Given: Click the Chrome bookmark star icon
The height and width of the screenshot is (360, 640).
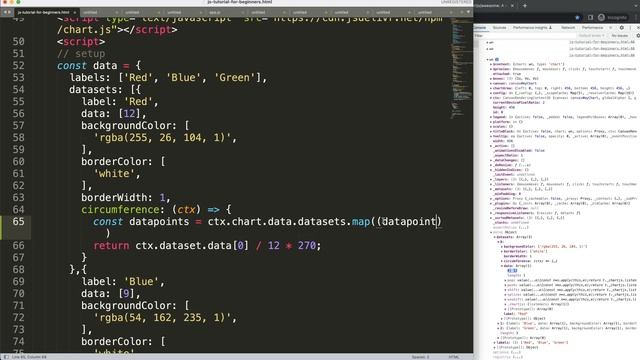Looking at the screenshot, I should click(x=577, y=18).
